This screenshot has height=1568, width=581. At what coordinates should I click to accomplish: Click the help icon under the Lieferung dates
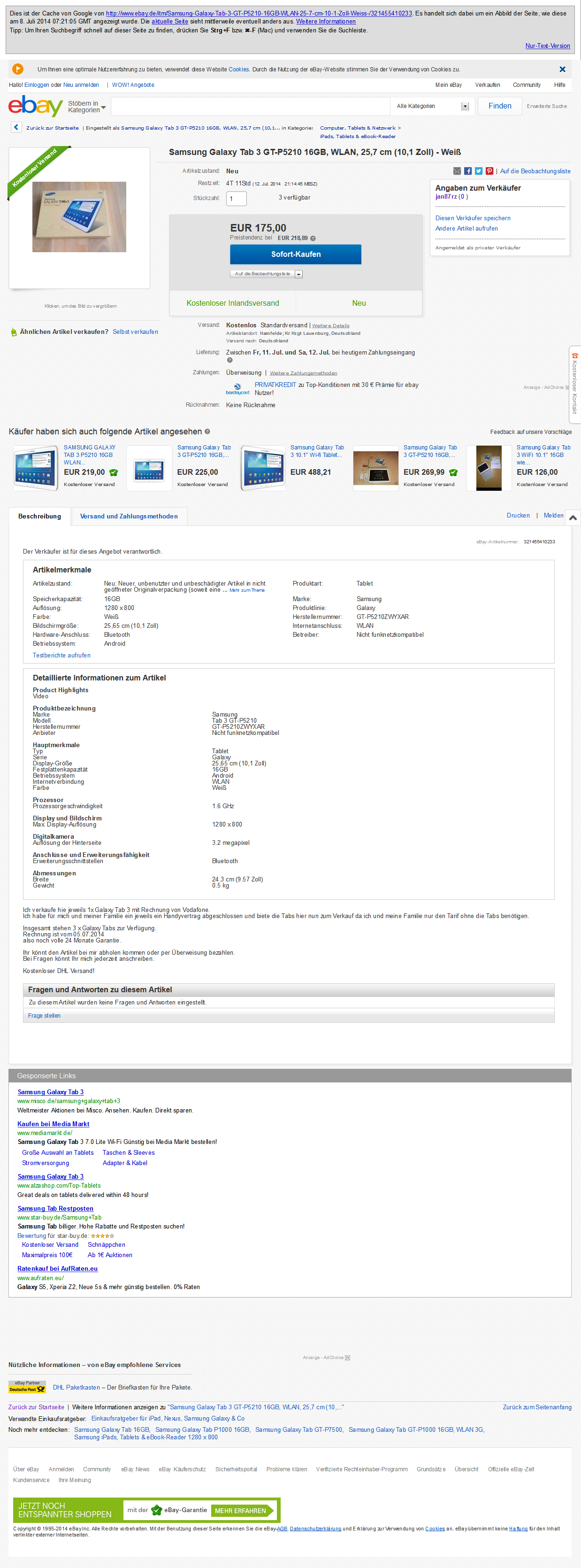[x=229, y=360]
